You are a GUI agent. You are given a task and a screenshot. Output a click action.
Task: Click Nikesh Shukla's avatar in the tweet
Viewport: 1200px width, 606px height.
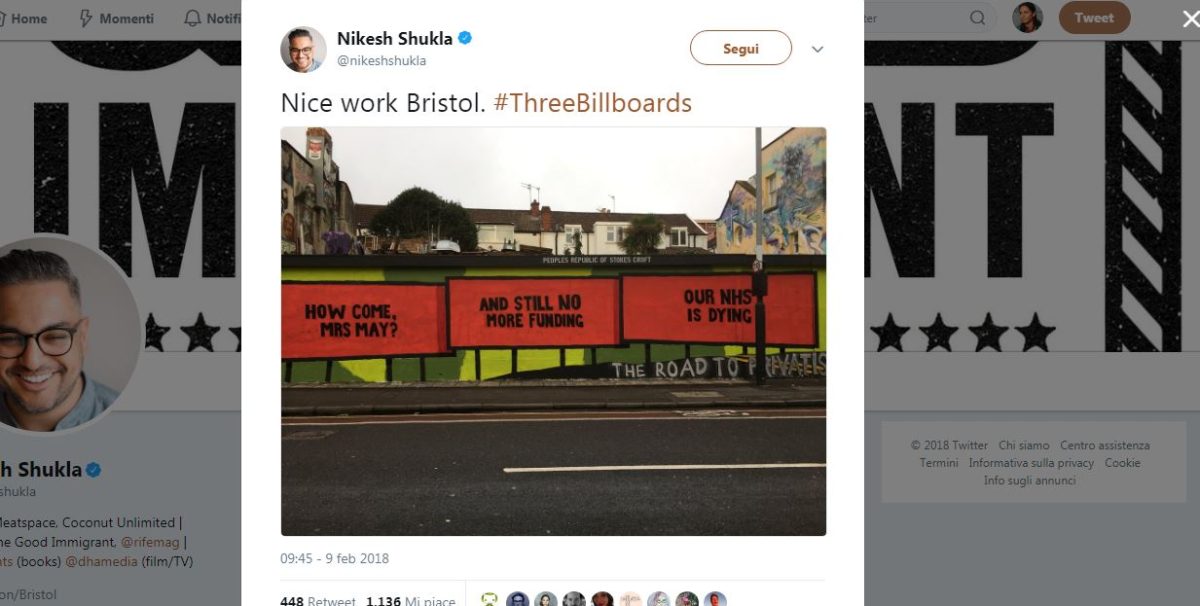click(x=303, y=49)
